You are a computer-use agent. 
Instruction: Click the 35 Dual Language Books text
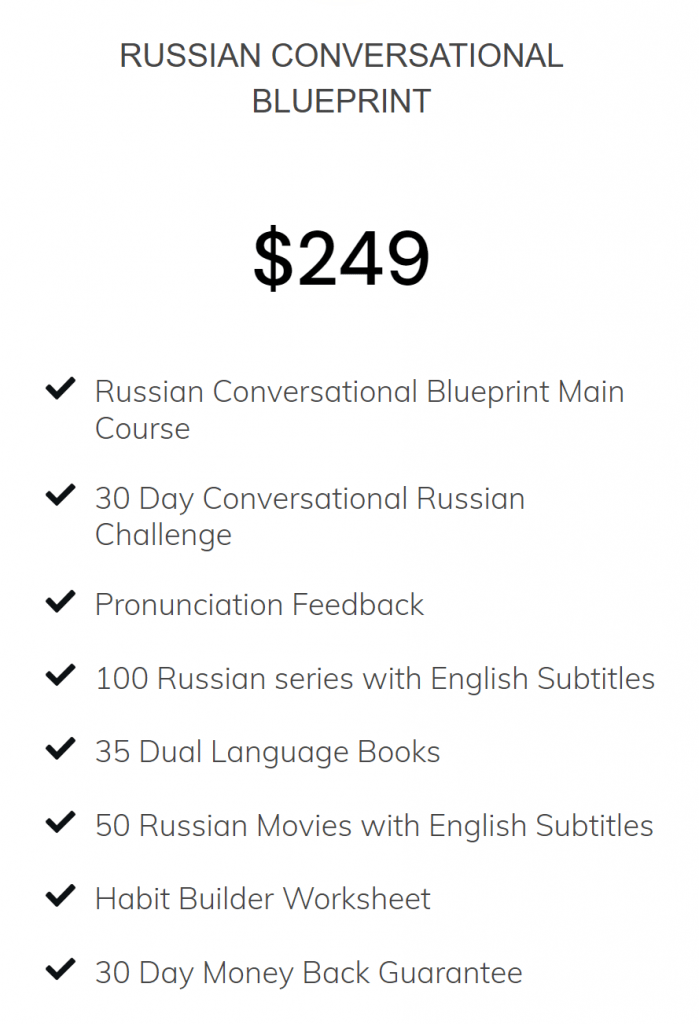pos(267,752)
